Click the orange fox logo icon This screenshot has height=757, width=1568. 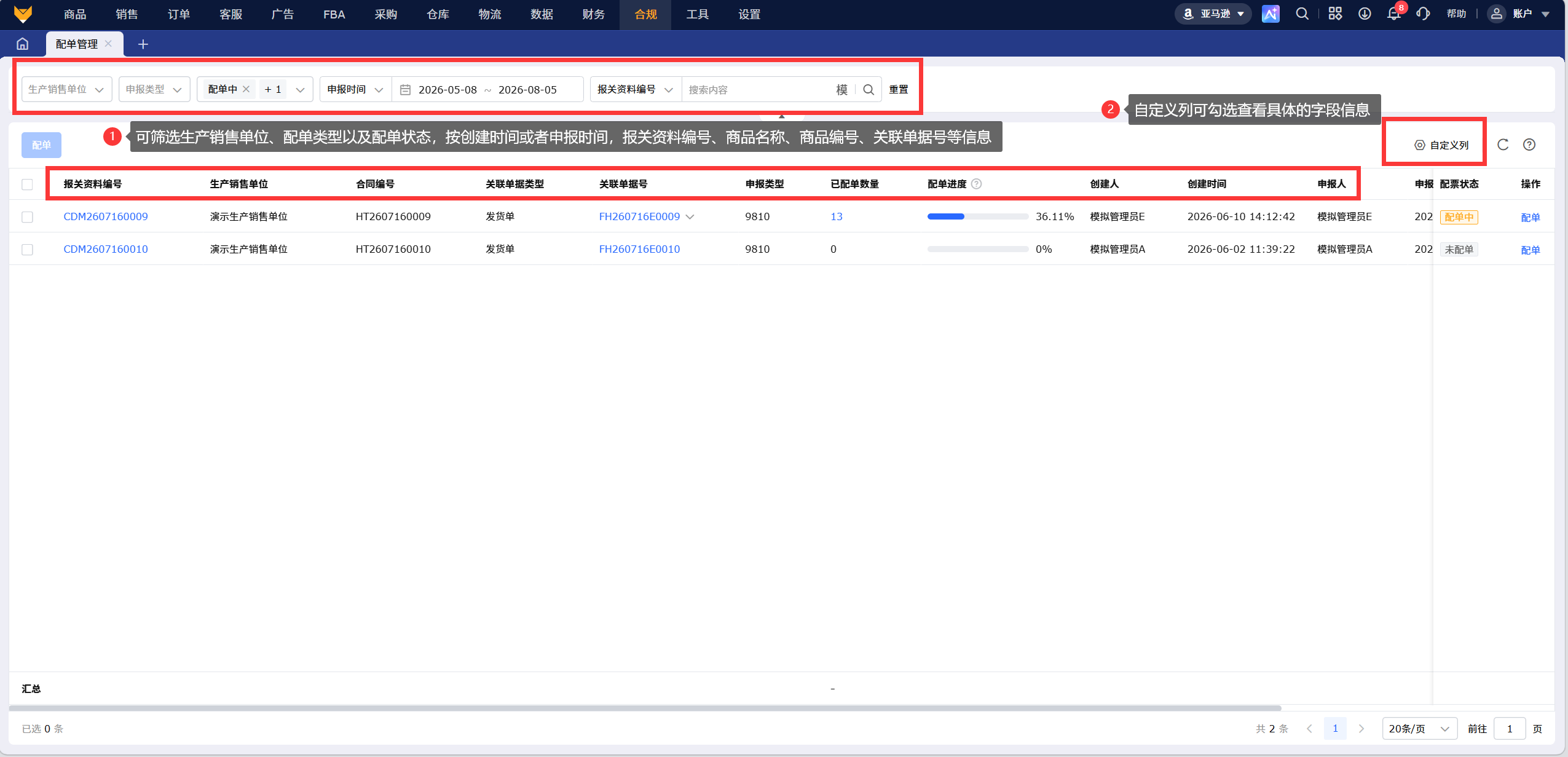click(x=23, y=14)
